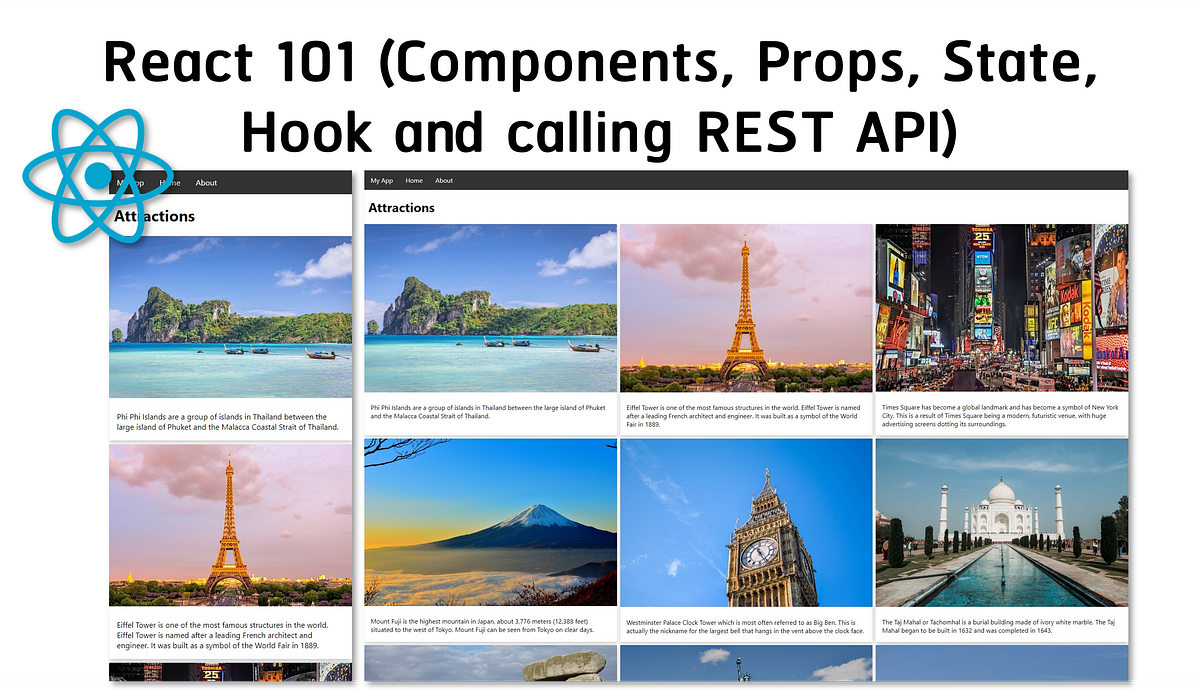
Task: Select the Big Ben clock tower thumbnail
Action: [747, 522]
